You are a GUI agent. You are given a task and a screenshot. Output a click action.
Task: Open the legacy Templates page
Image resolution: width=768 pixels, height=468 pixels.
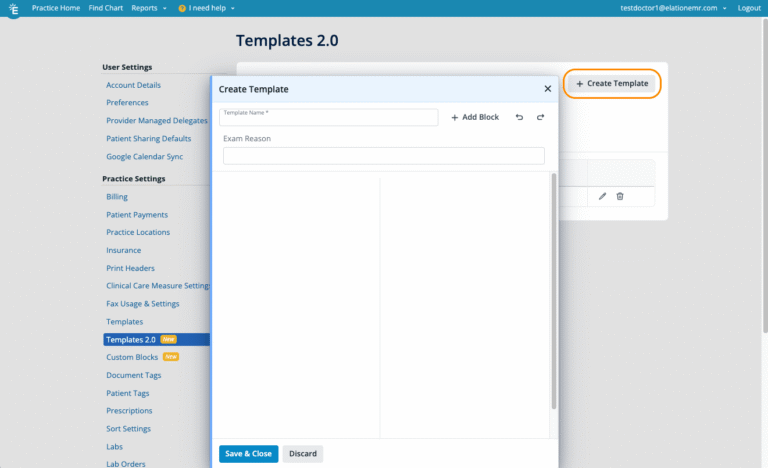click(x=124, y=322)
